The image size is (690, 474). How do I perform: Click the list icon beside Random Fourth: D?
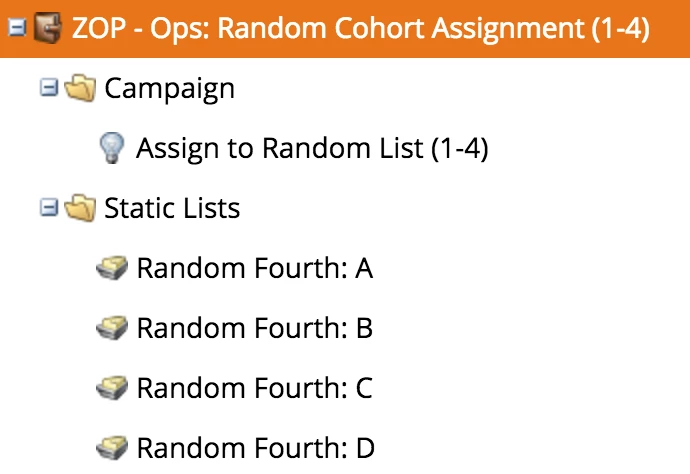coord(112,447)
